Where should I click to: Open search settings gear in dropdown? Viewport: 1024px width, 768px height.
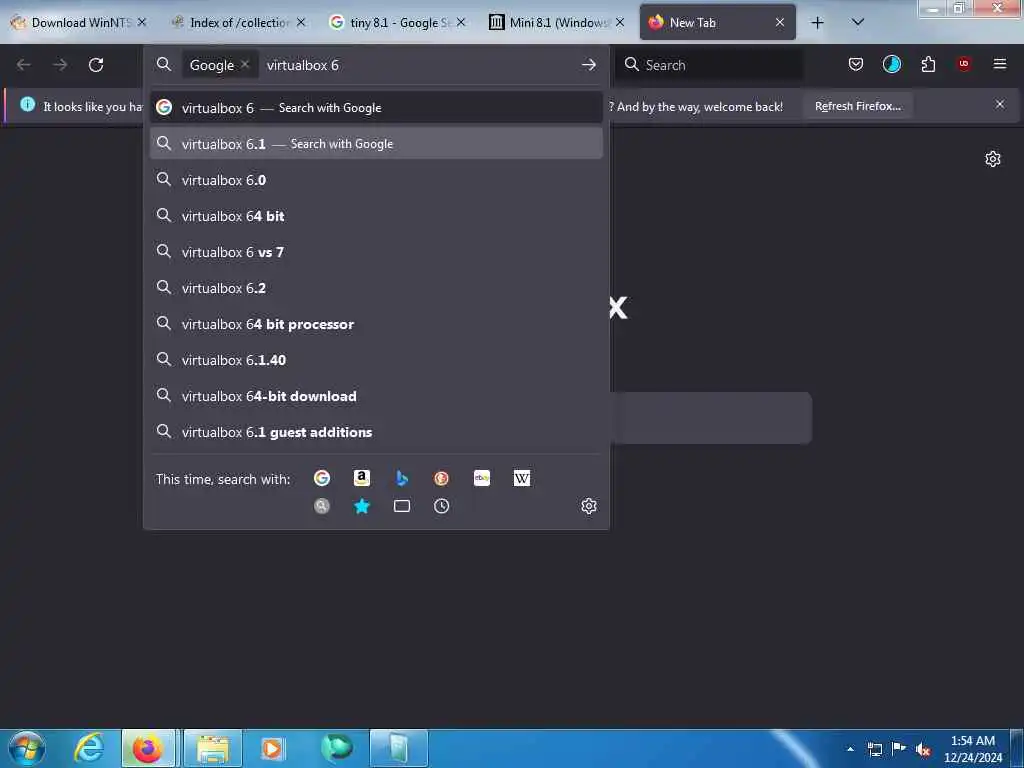pyautogui.click(x=588, y=506)
